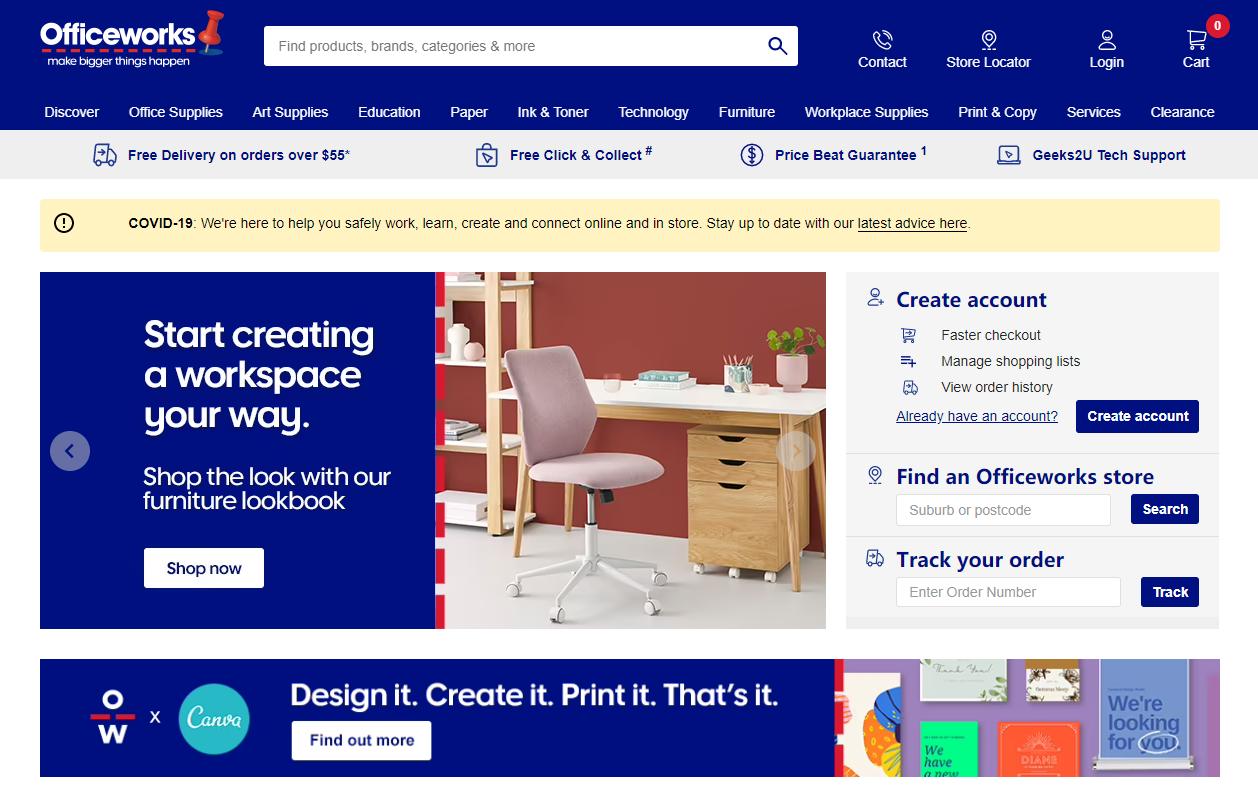Viewport: 1258px width, 802px height.
Task: Open the Print & Copy menu
Action: (997, 112)
